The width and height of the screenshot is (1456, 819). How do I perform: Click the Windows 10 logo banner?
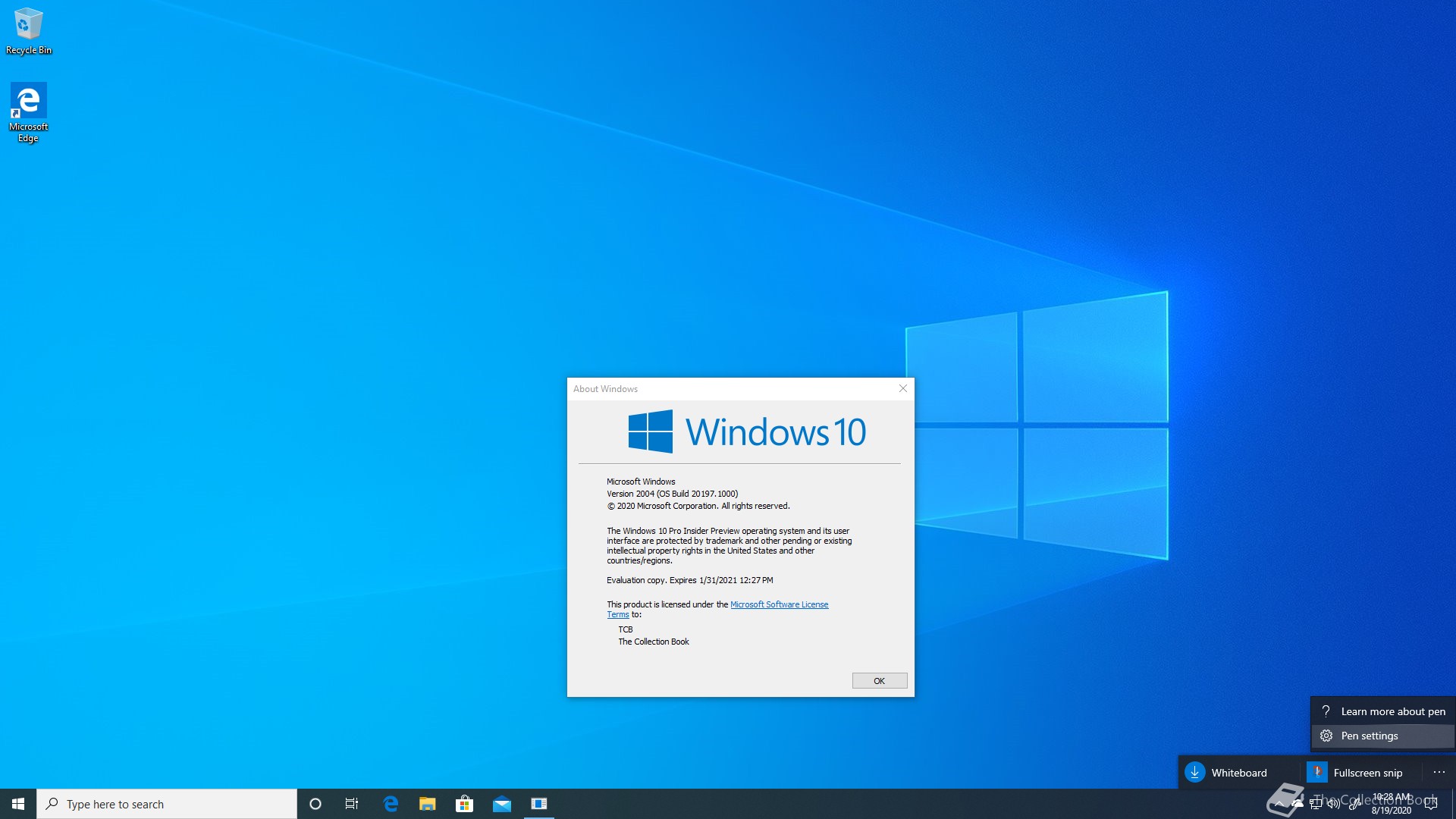click(747, 431)
